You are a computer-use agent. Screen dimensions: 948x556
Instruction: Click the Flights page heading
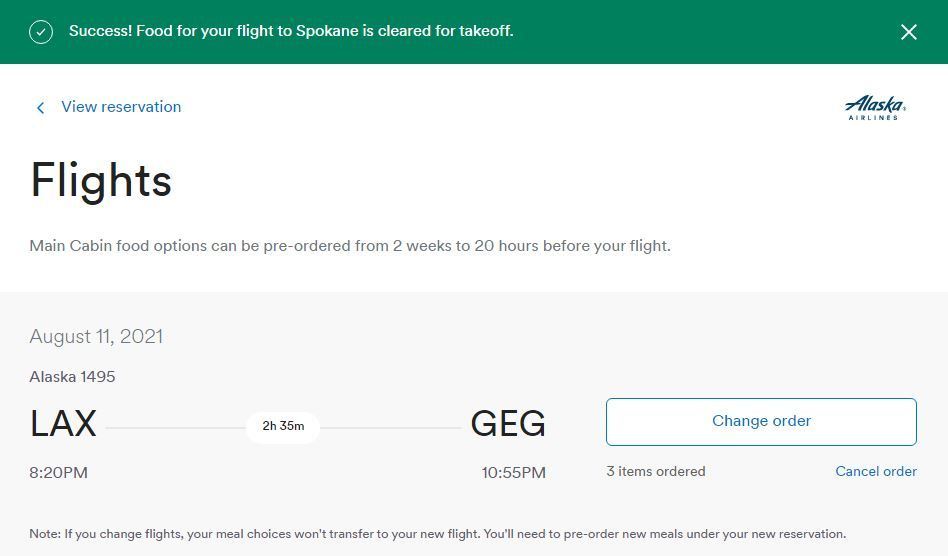point(101,180)
